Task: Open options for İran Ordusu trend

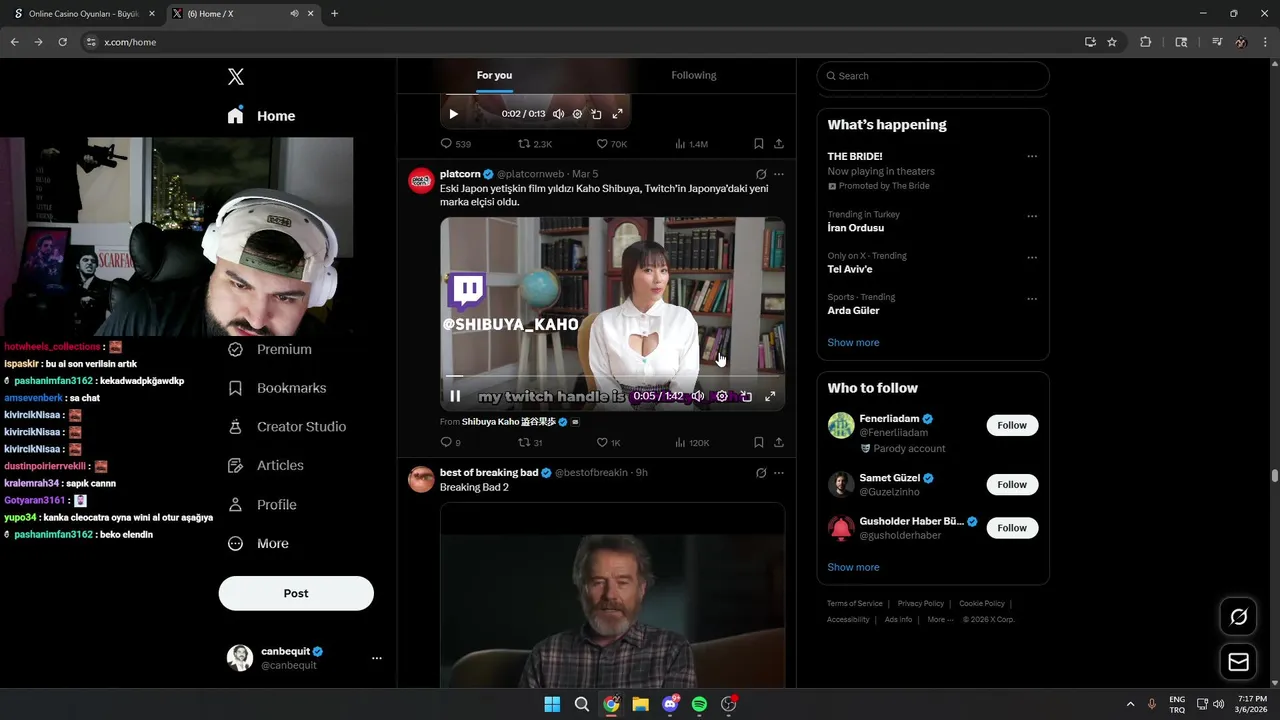Action: tap(1032, 216)
